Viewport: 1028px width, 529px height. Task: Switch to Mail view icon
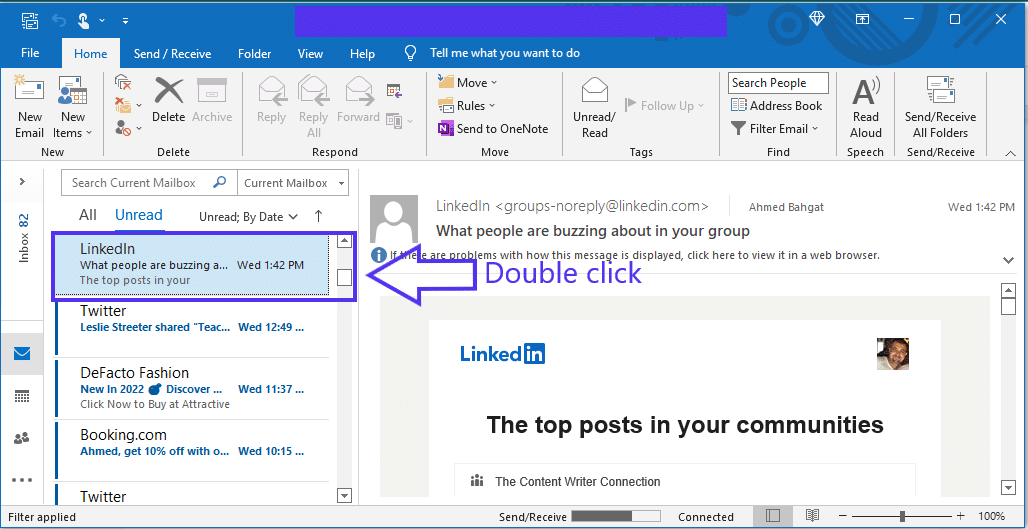click(22, 354)
